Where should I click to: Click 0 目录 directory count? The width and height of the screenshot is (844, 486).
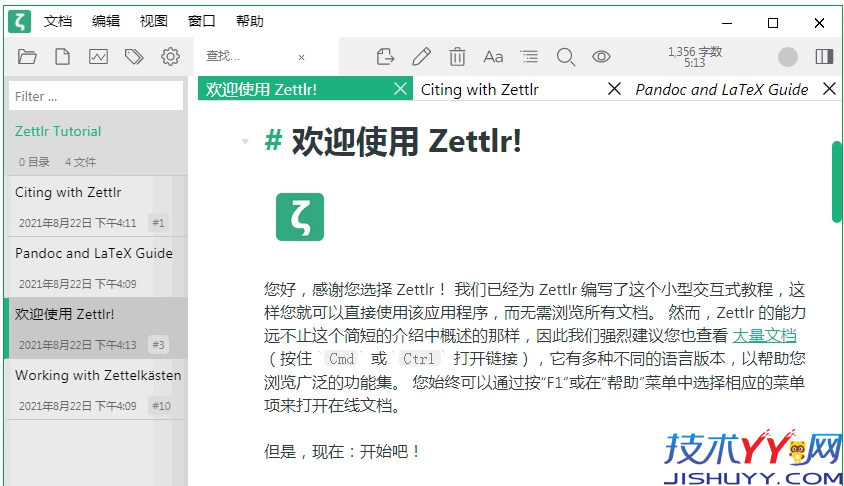(x=34, y=162)
